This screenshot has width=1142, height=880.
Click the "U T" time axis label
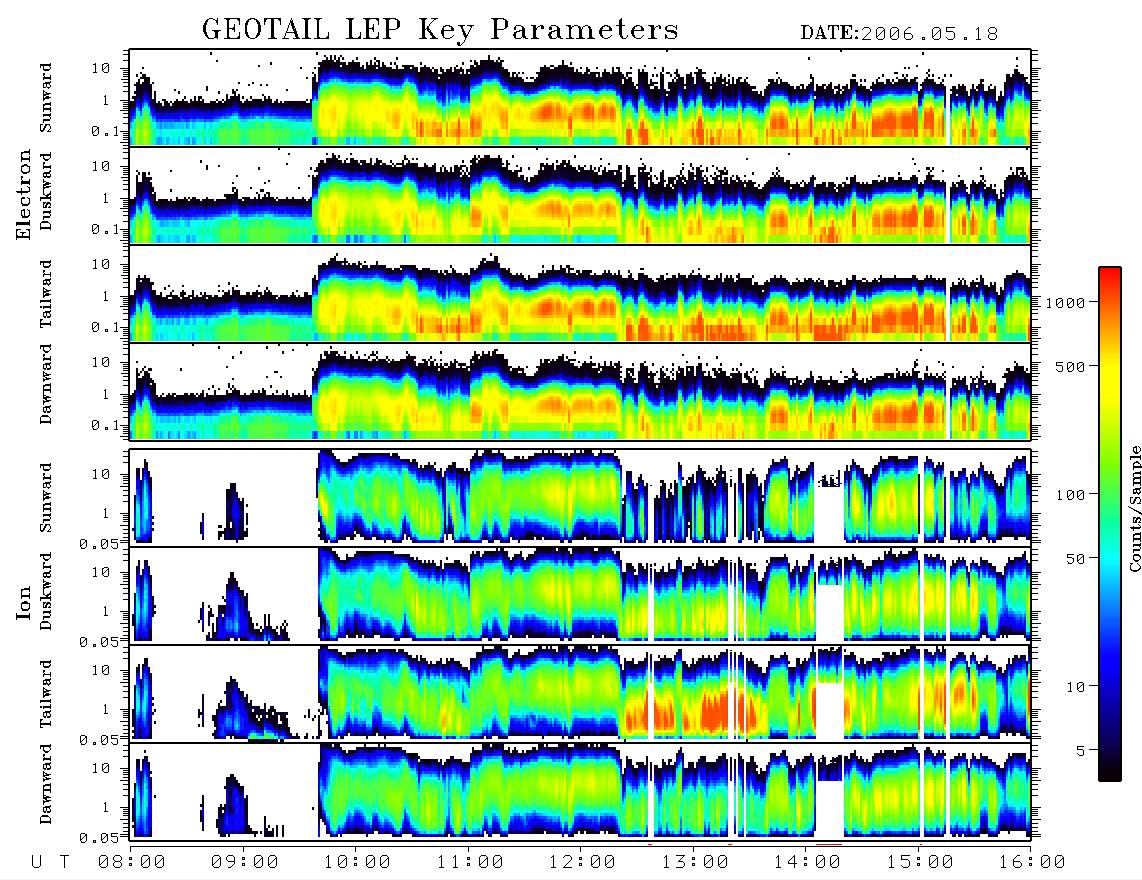tap(50, 863)
